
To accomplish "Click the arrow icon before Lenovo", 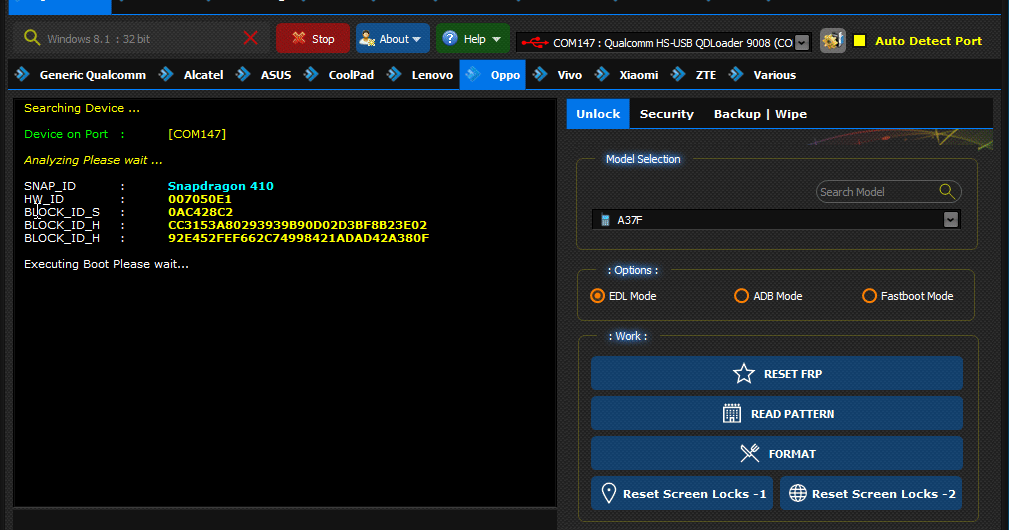I will (394, 74).
